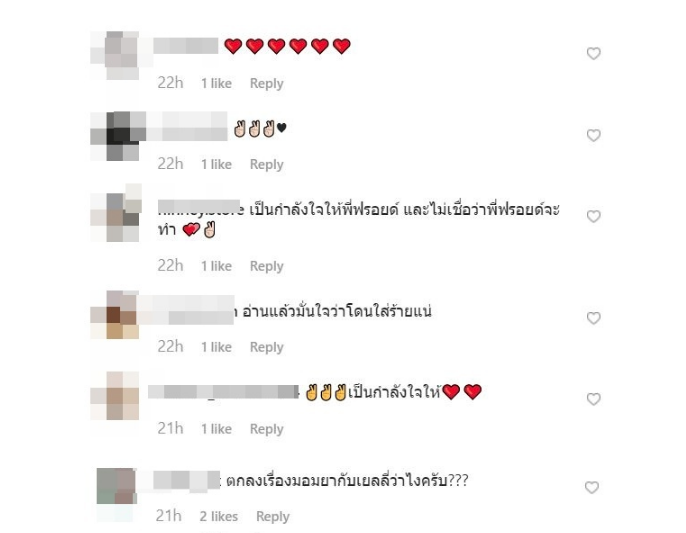Reply to the six red hearts comment
The width and height of the screenshot is (686, 533).
(266, 83)
